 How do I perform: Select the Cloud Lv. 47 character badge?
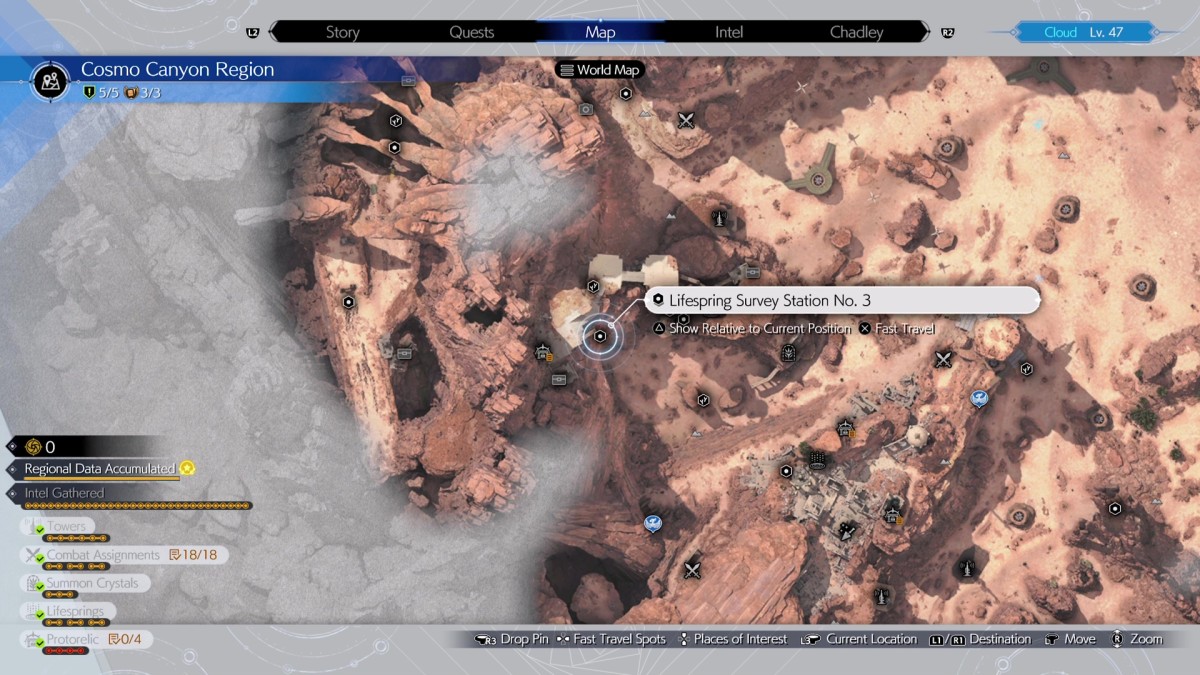1084,32
